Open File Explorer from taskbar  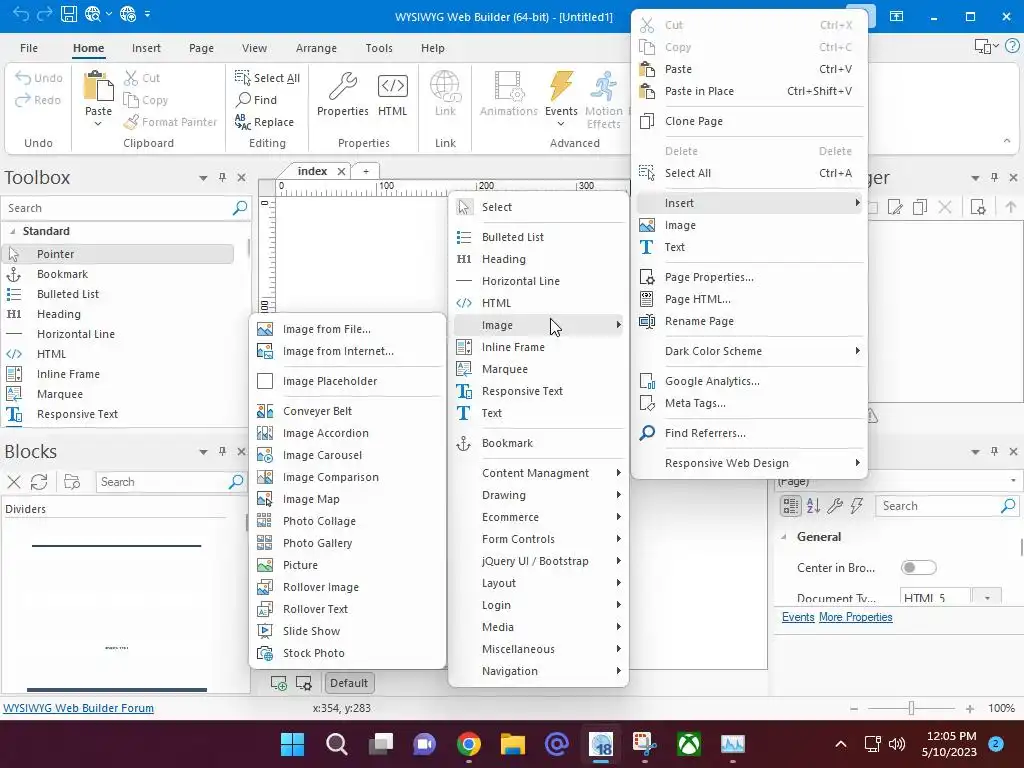click(513, 744)
